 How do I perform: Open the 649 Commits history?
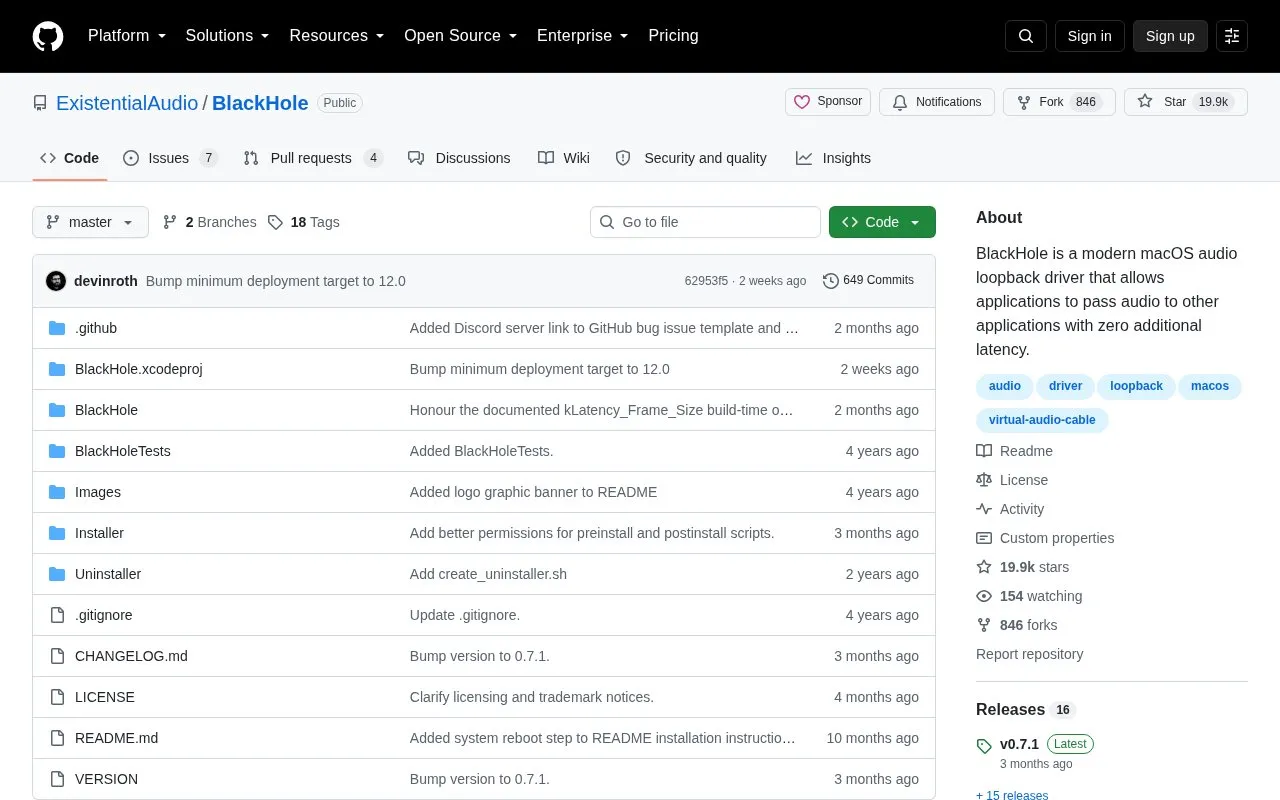pyautogui.click(x=868, y=281)
